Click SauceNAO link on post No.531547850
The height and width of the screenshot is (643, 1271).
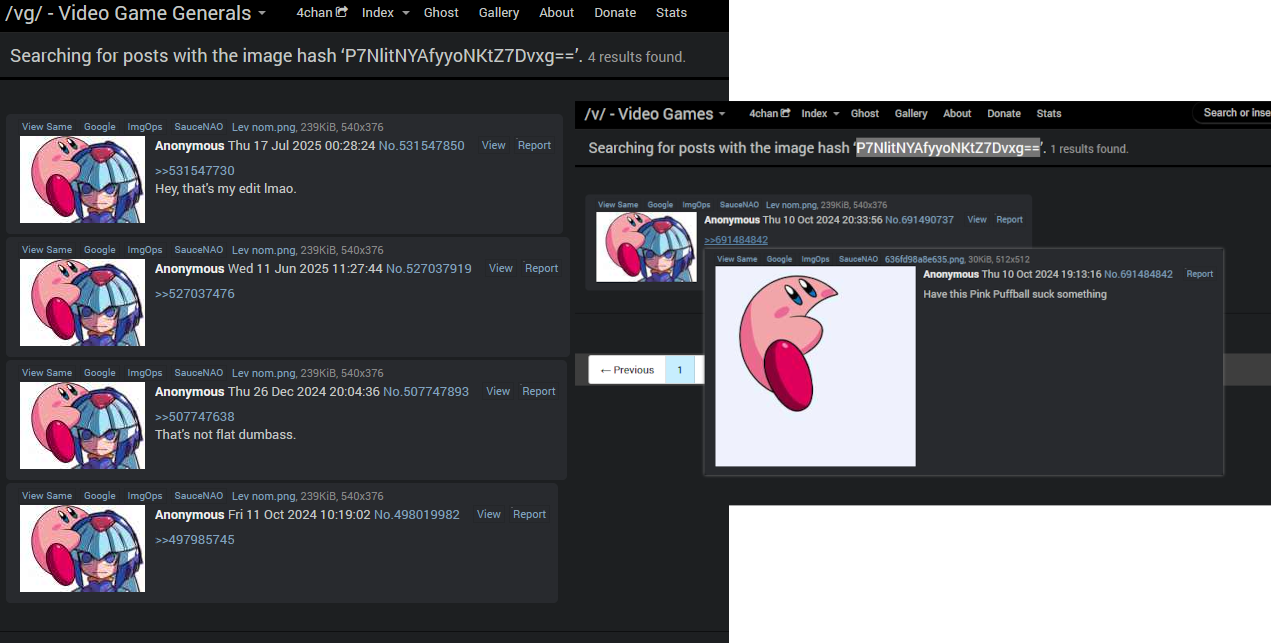click(198, 127)
